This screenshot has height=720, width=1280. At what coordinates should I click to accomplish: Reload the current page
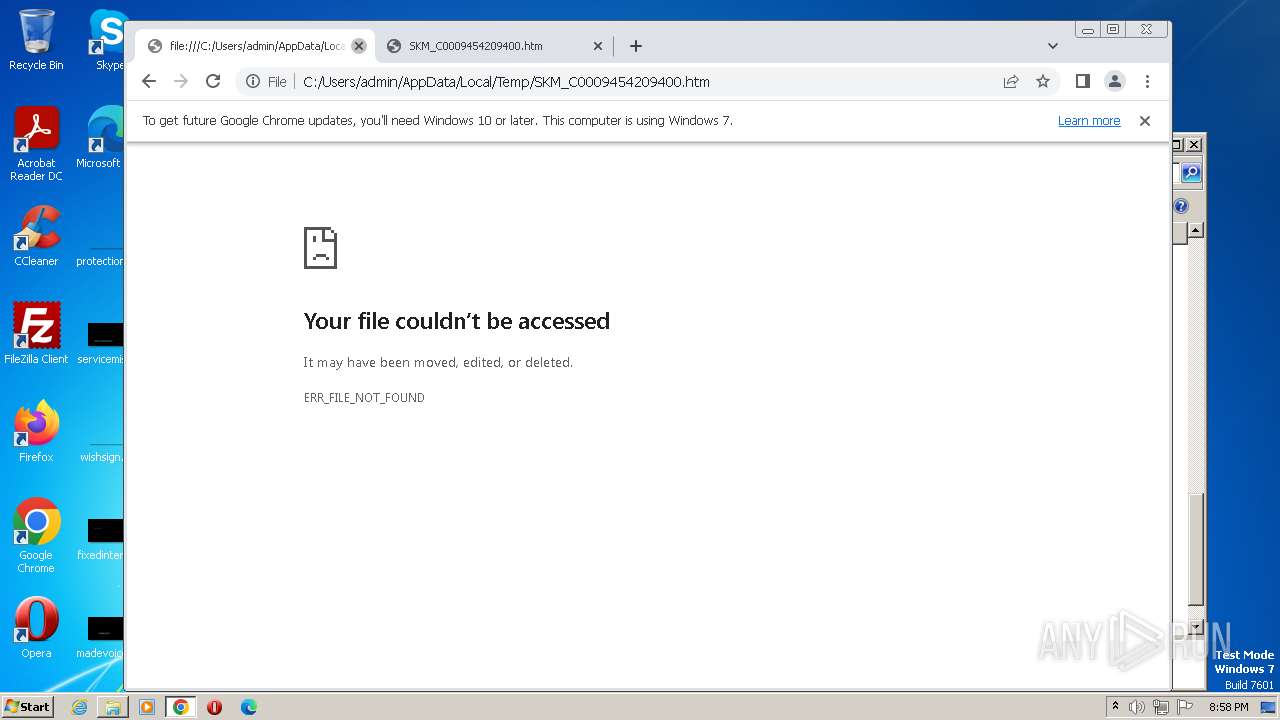point(213,81)
